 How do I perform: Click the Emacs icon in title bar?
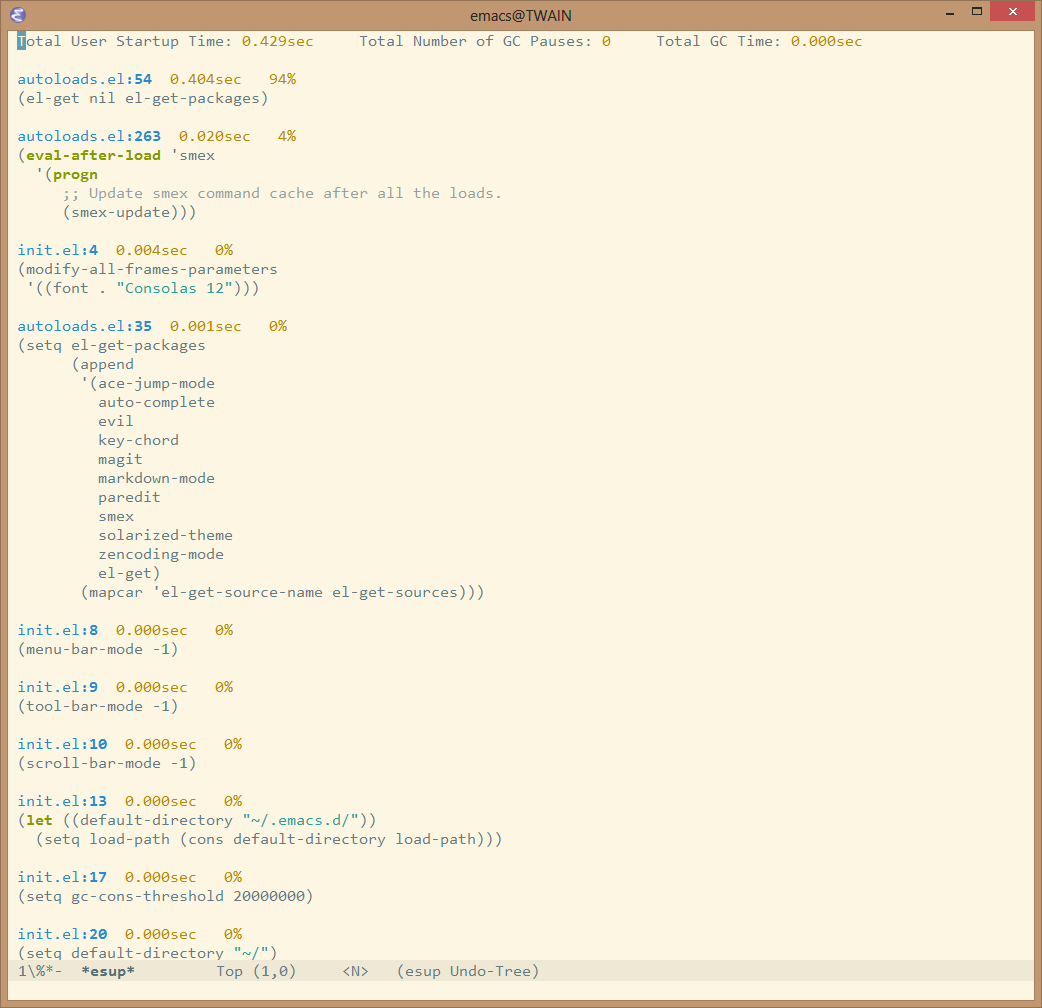point(18,15)
